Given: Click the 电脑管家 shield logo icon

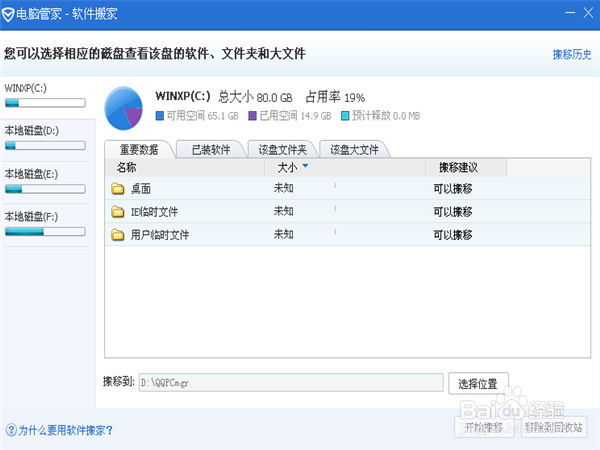Looking at the screenshot, I should click(x=8, y=15).
